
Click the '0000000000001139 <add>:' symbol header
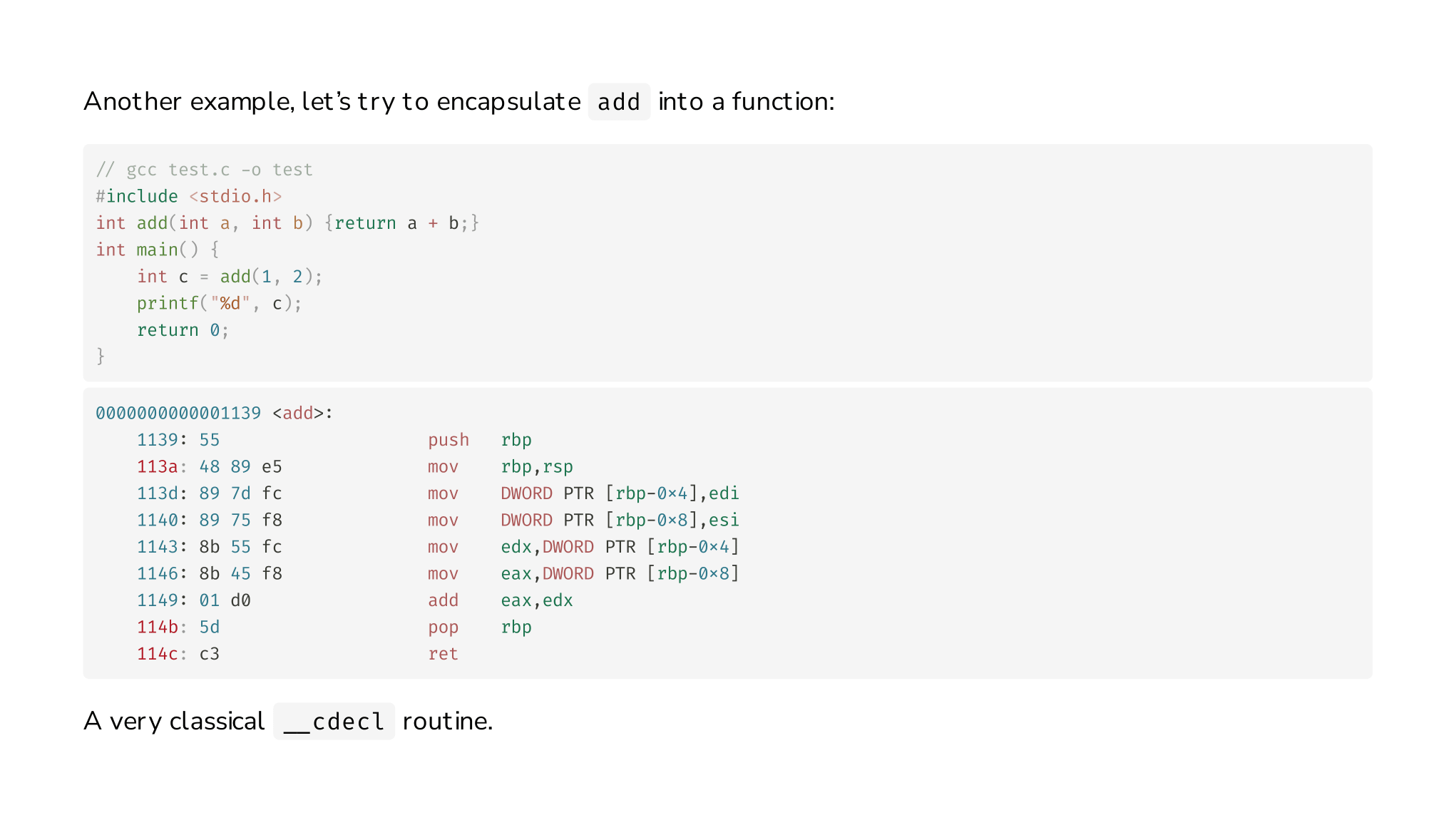(214, 413)
